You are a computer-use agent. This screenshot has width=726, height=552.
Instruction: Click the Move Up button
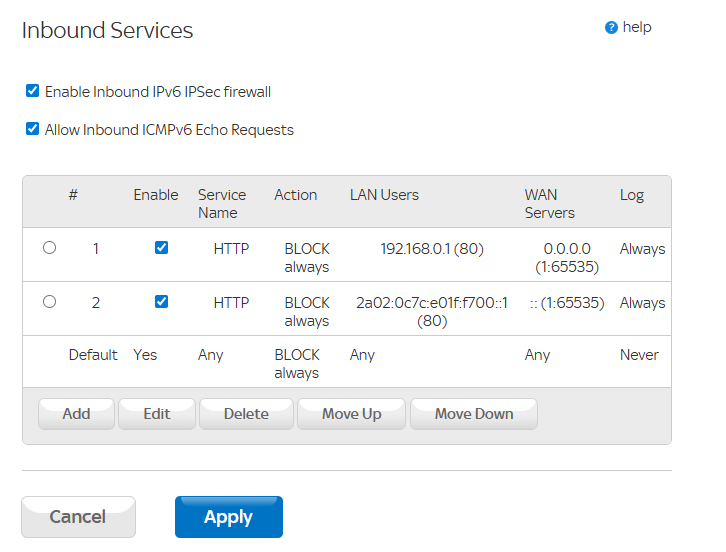tap(351, 414)
